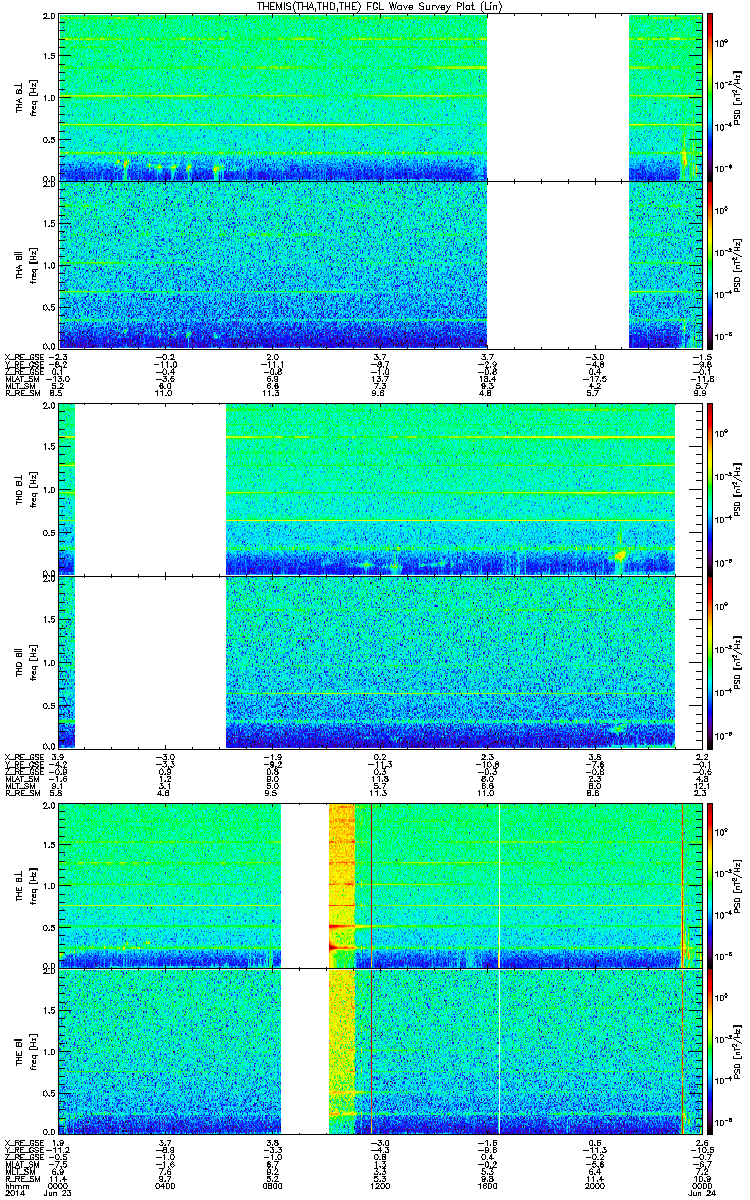
Task: Click the white data gap in THD BL panel
Action: [x=151, y=488]
